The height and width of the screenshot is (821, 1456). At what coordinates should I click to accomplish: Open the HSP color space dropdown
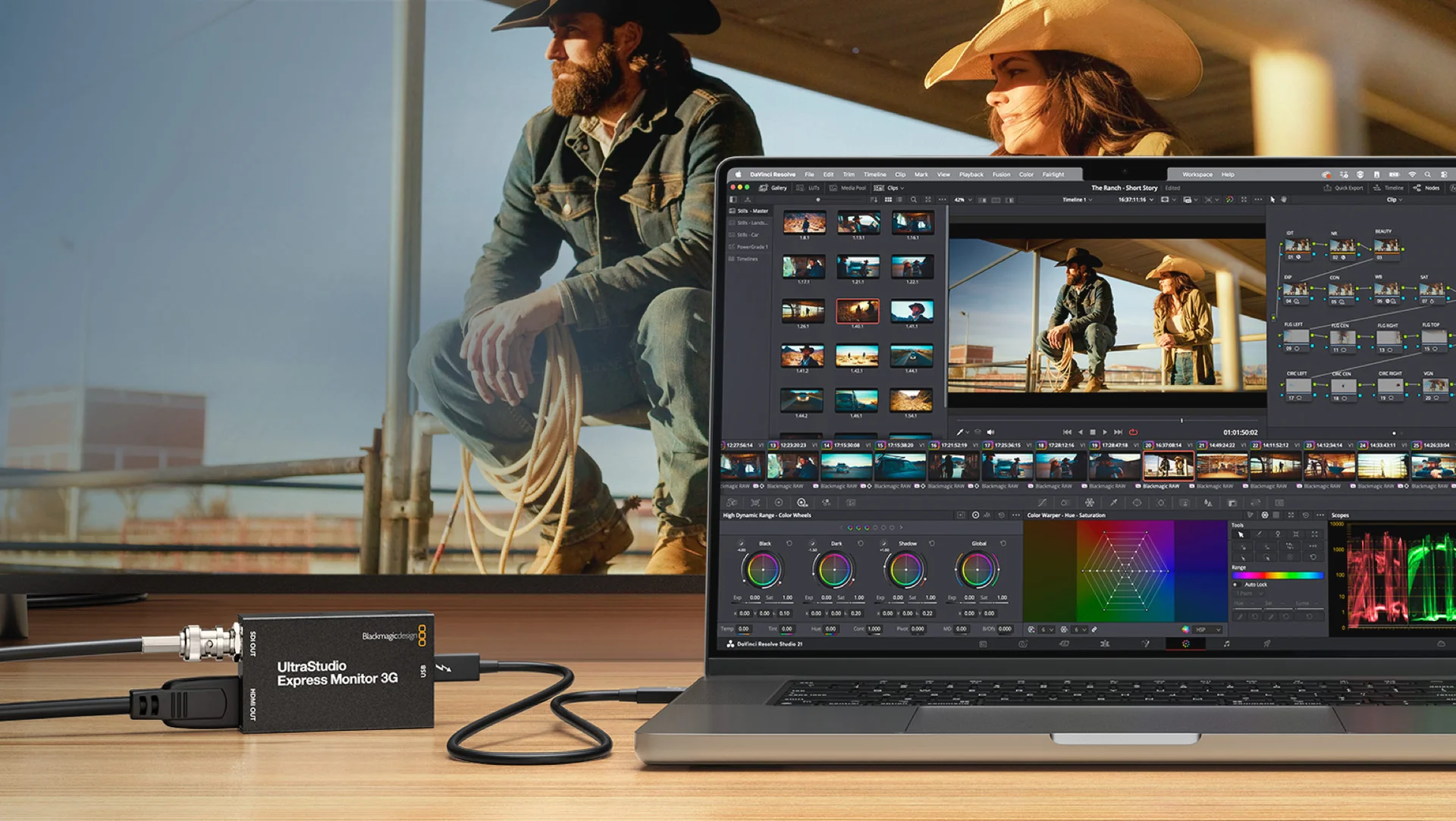point(1207,629)
